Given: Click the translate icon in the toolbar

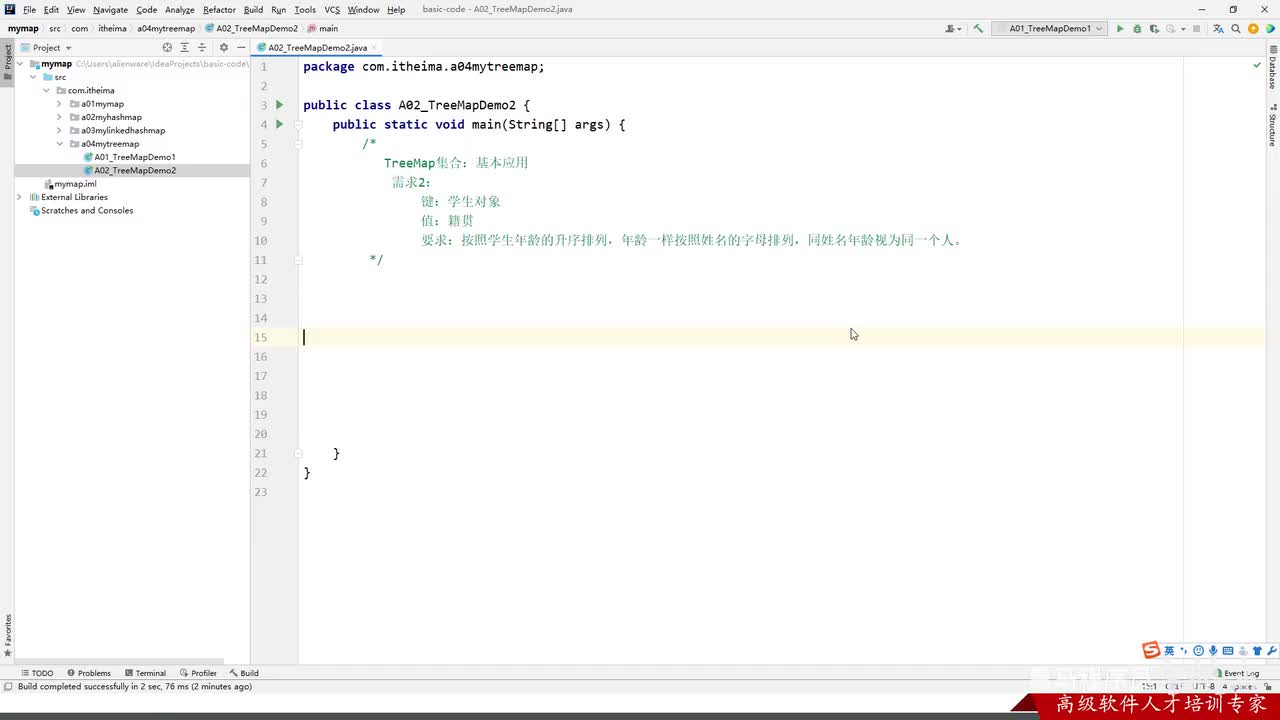Looking at the screenshot, I should (x=1218, y=29).
